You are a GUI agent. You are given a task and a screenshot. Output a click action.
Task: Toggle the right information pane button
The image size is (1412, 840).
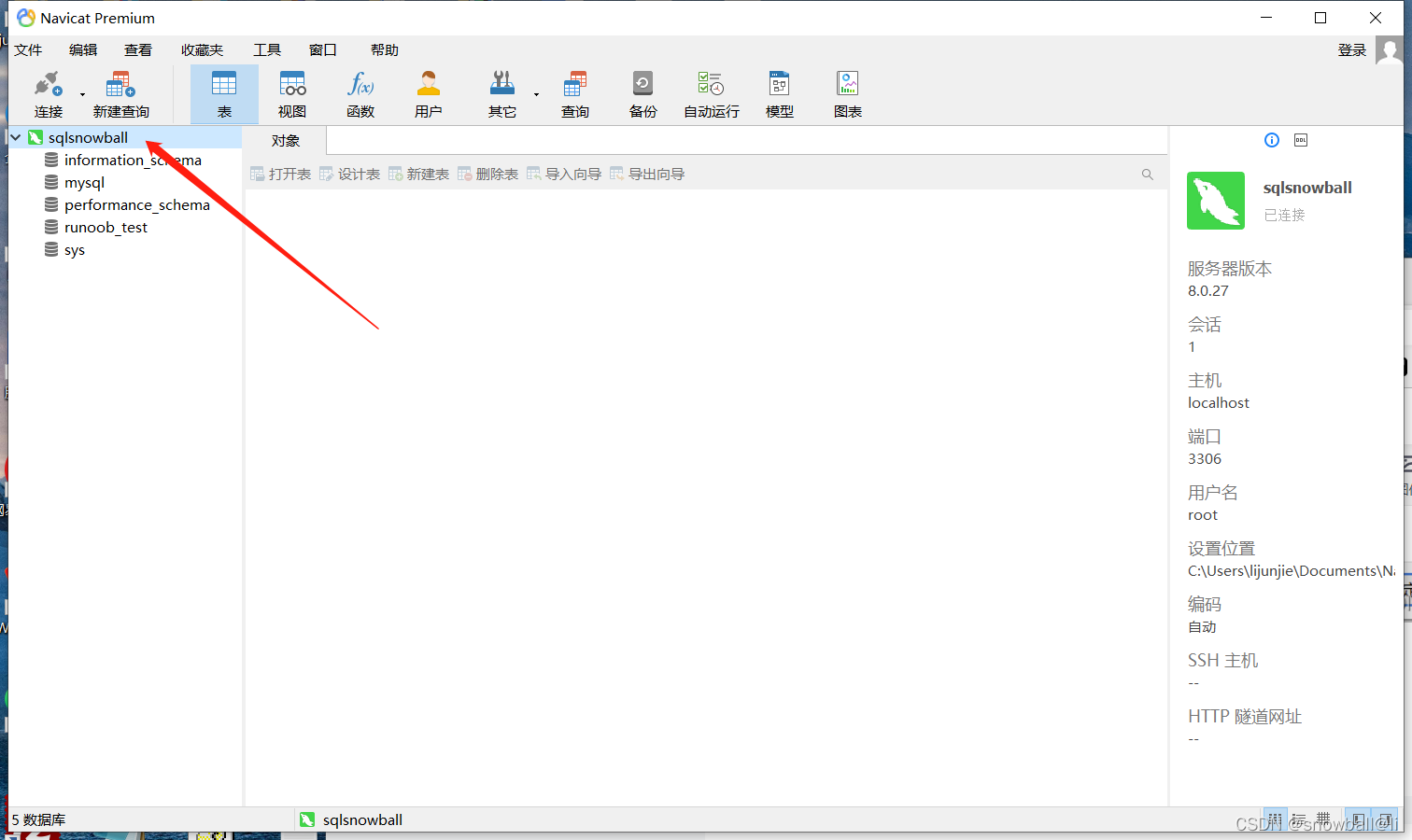[1385, 819]
